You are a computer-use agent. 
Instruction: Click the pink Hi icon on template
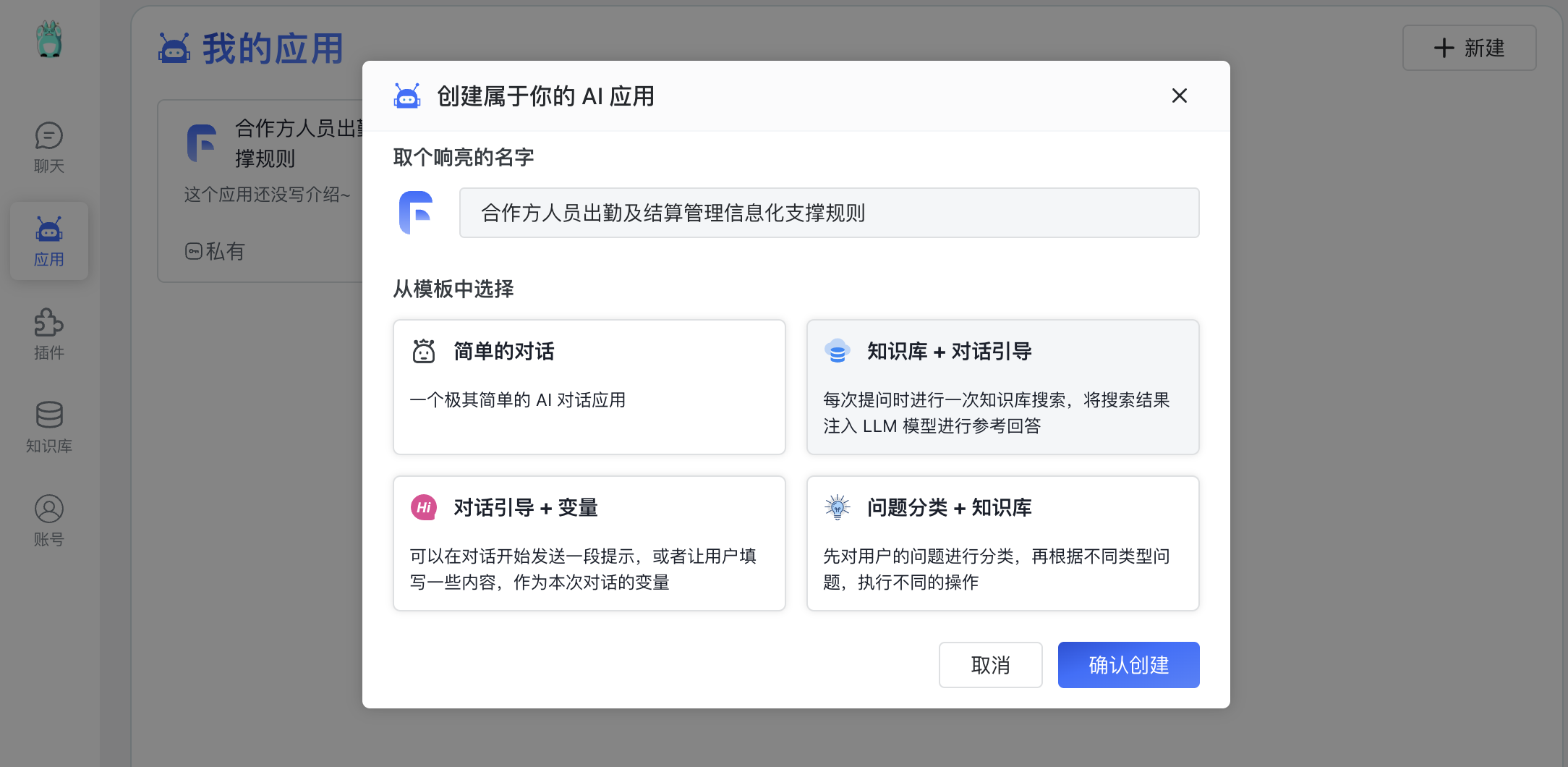[424, 507]
